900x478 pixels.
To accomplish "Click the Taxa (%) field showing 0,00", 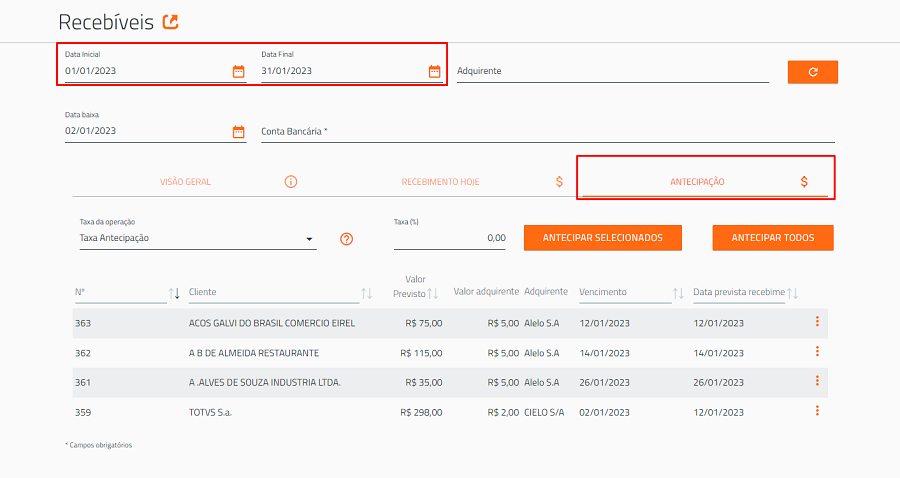I will [449, 238].
